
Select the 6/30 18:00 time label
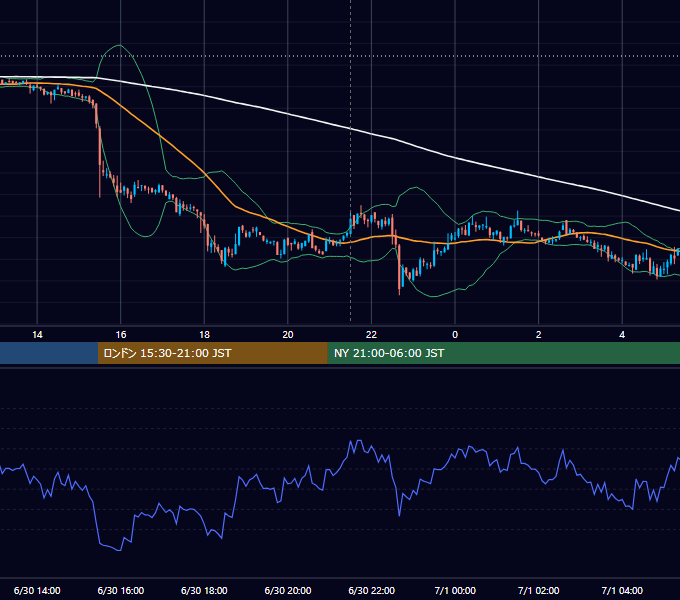(x=204, y=590)
